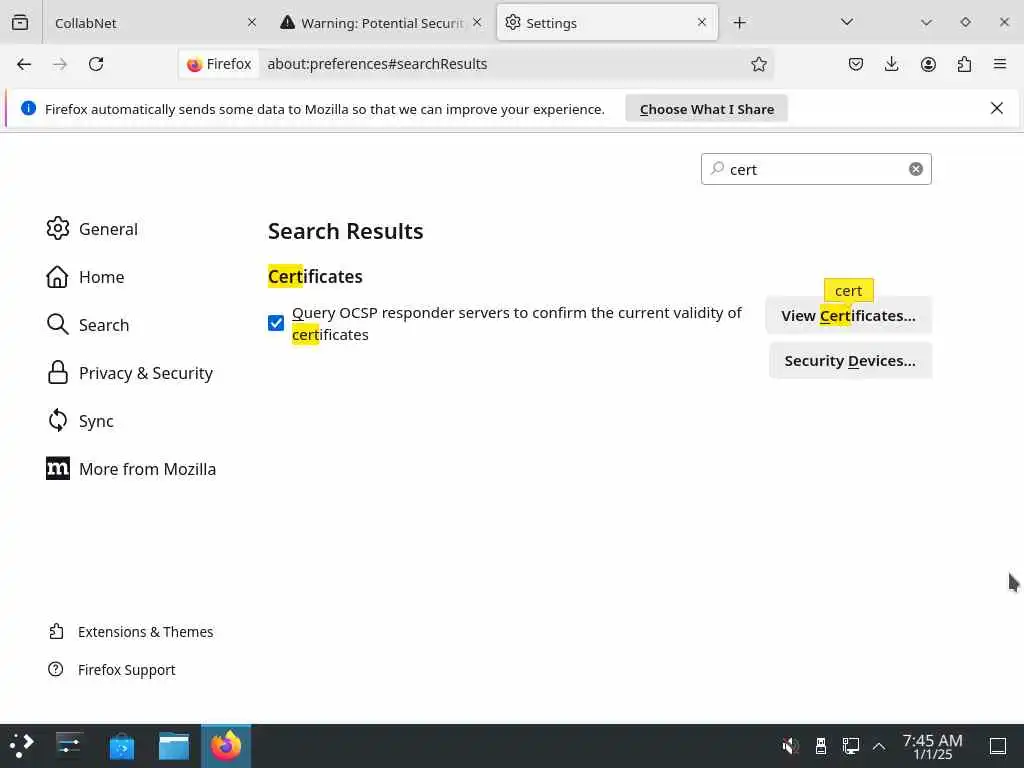Viewport: 1024px width, 768px height.
Task: Click Choose What I Share button
Action: point(707,109)
